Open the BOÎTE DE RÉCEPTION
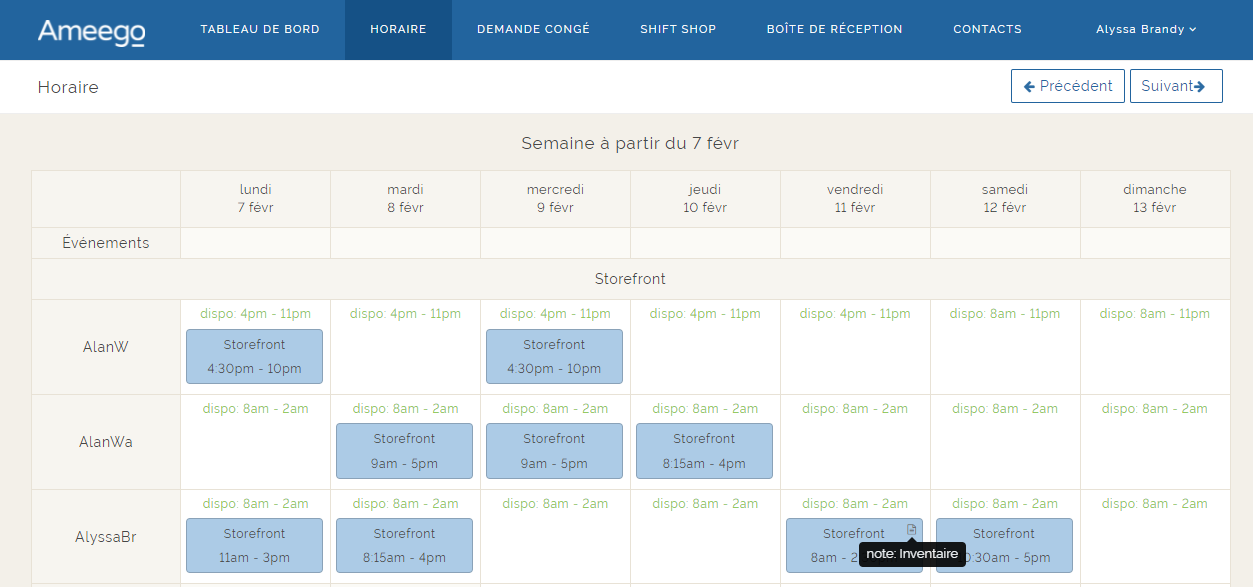1253x587 pixels. [834, 29]
